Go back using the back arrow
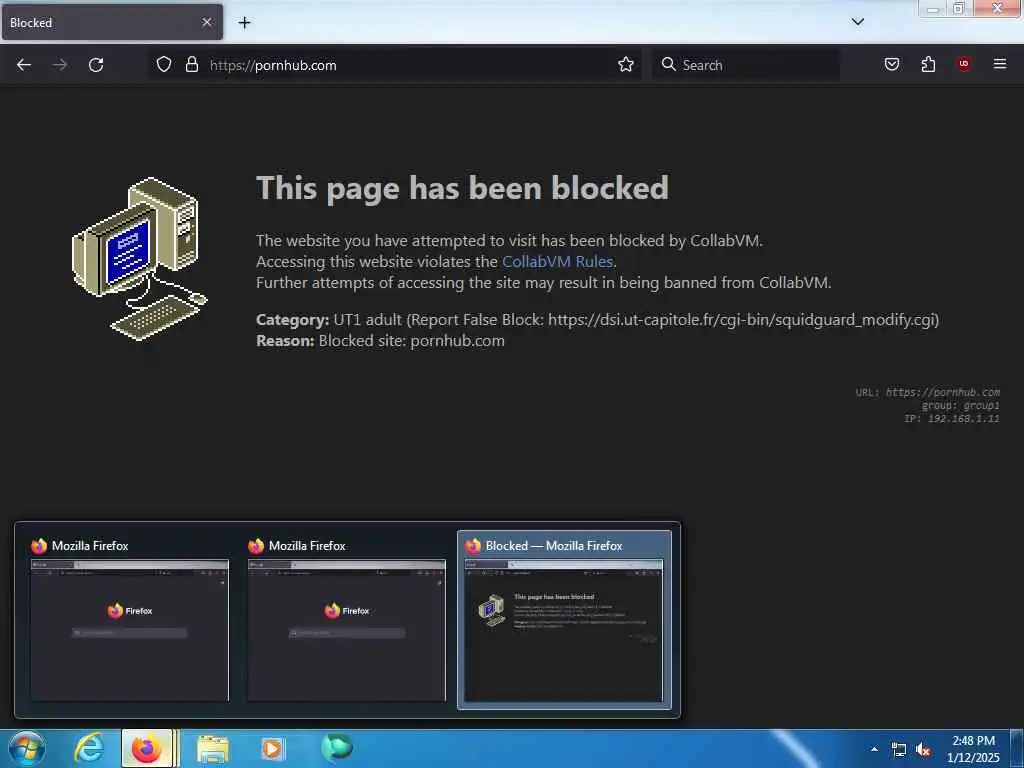1024x768 pixels. tap(24, 65)
